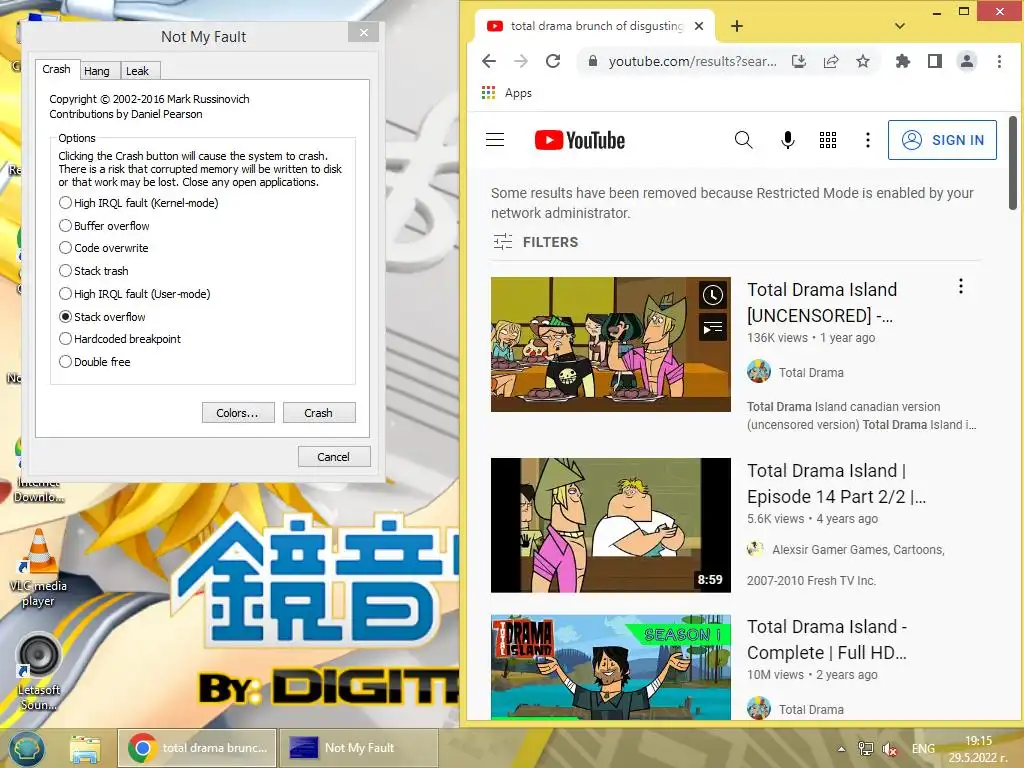The height and width of the screenshot is (768, 1024).
Task: Switch to the Crash tab
Action: click(57, 69)
